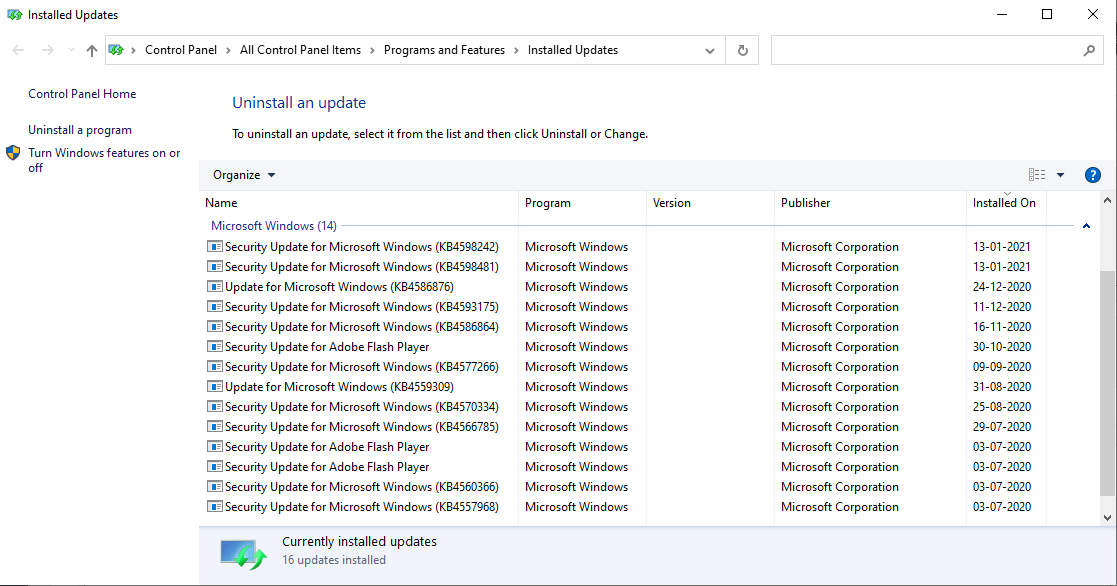1117x586 pixels.
Task: Go back using the Back arrow
Action: (x=19, y=50)
